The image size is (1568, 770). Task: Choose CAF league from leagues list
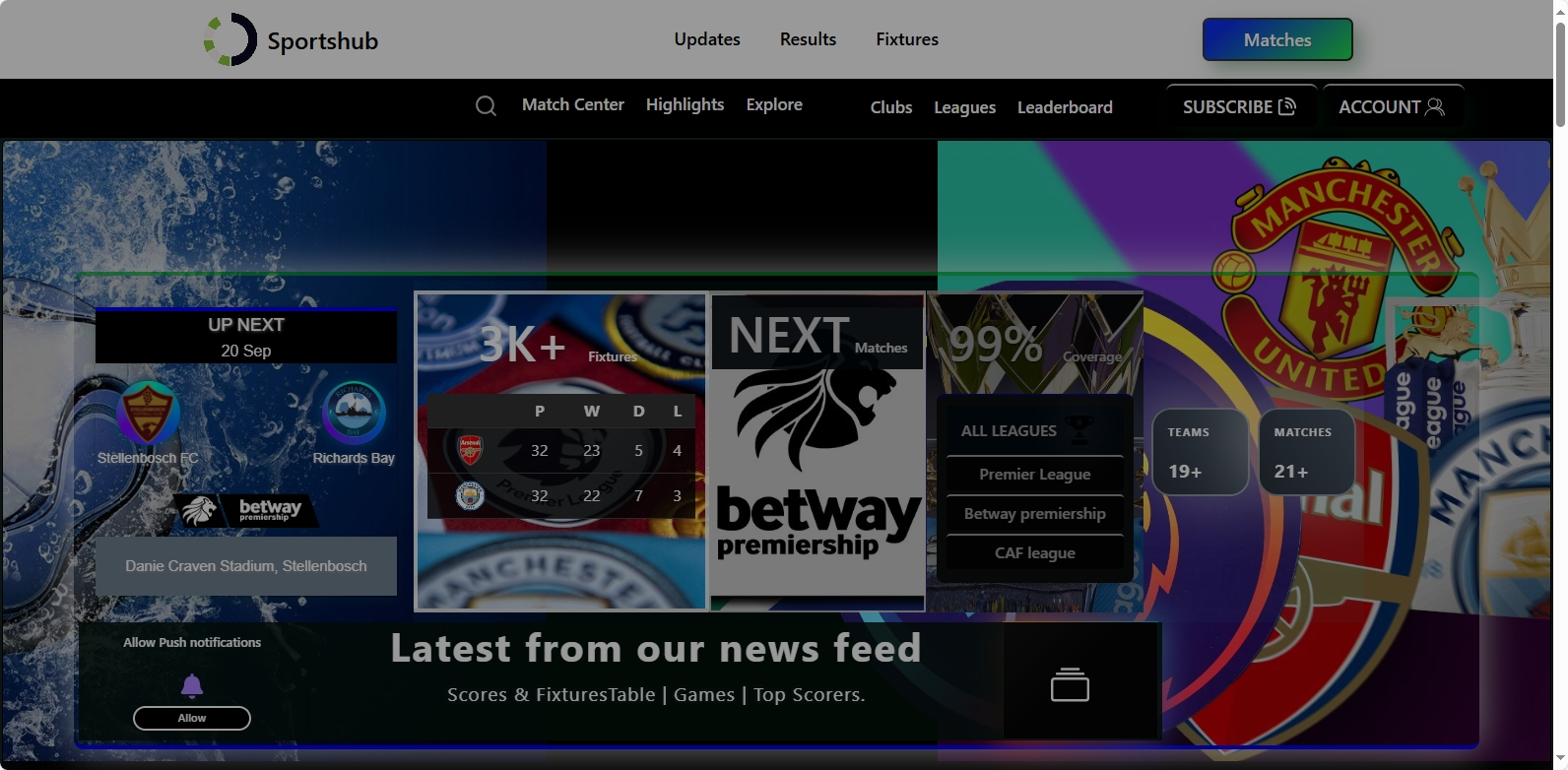(1034, 553)
